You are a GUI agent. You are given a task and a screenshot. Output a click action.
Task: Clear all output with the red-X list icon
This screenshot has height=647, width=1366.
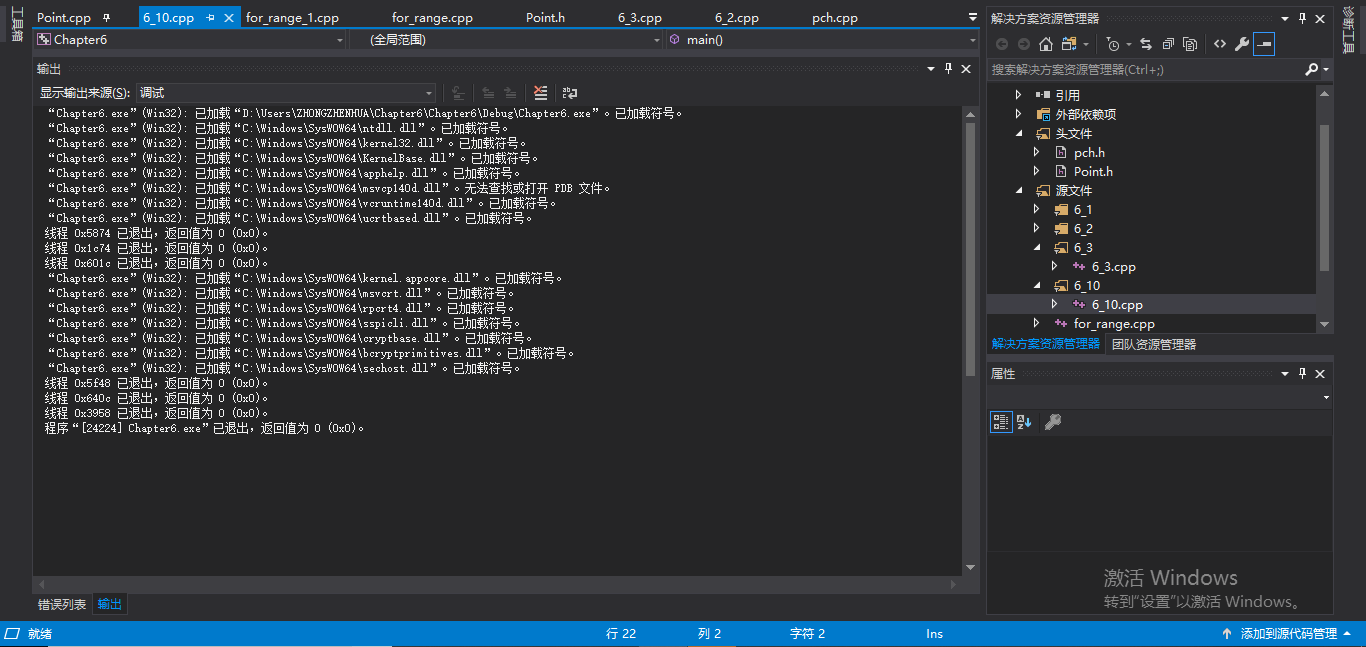pos(540,92)
